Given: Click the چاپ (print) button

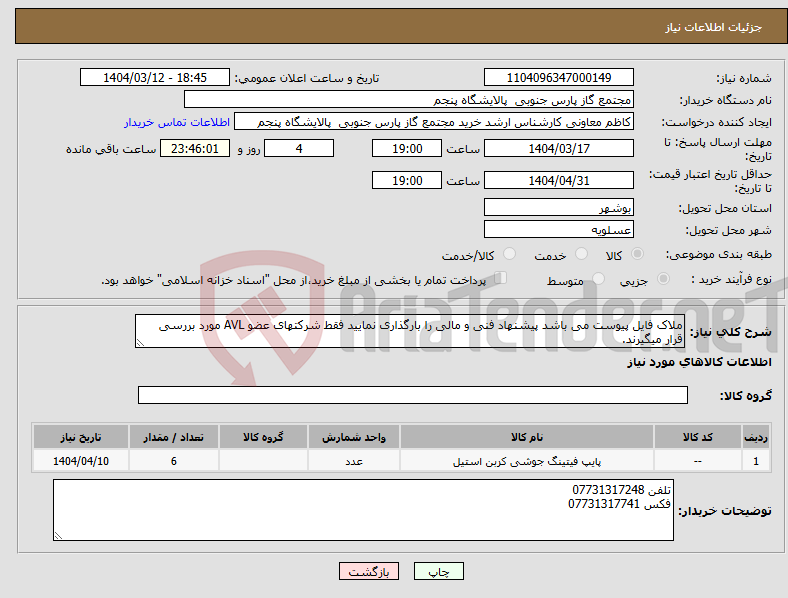Looking at the screenshot, I should pyautogui.click(x=438, y=571).
